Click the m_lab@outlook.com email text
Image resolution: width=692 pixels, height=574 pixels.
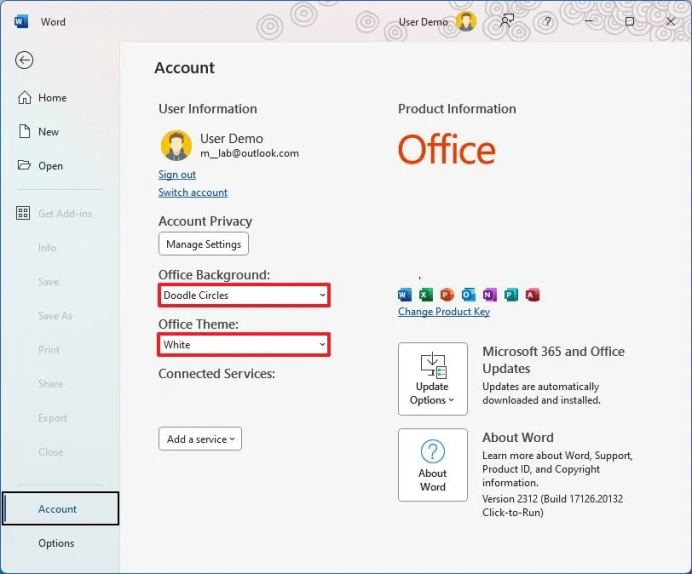tap(249, 154)
